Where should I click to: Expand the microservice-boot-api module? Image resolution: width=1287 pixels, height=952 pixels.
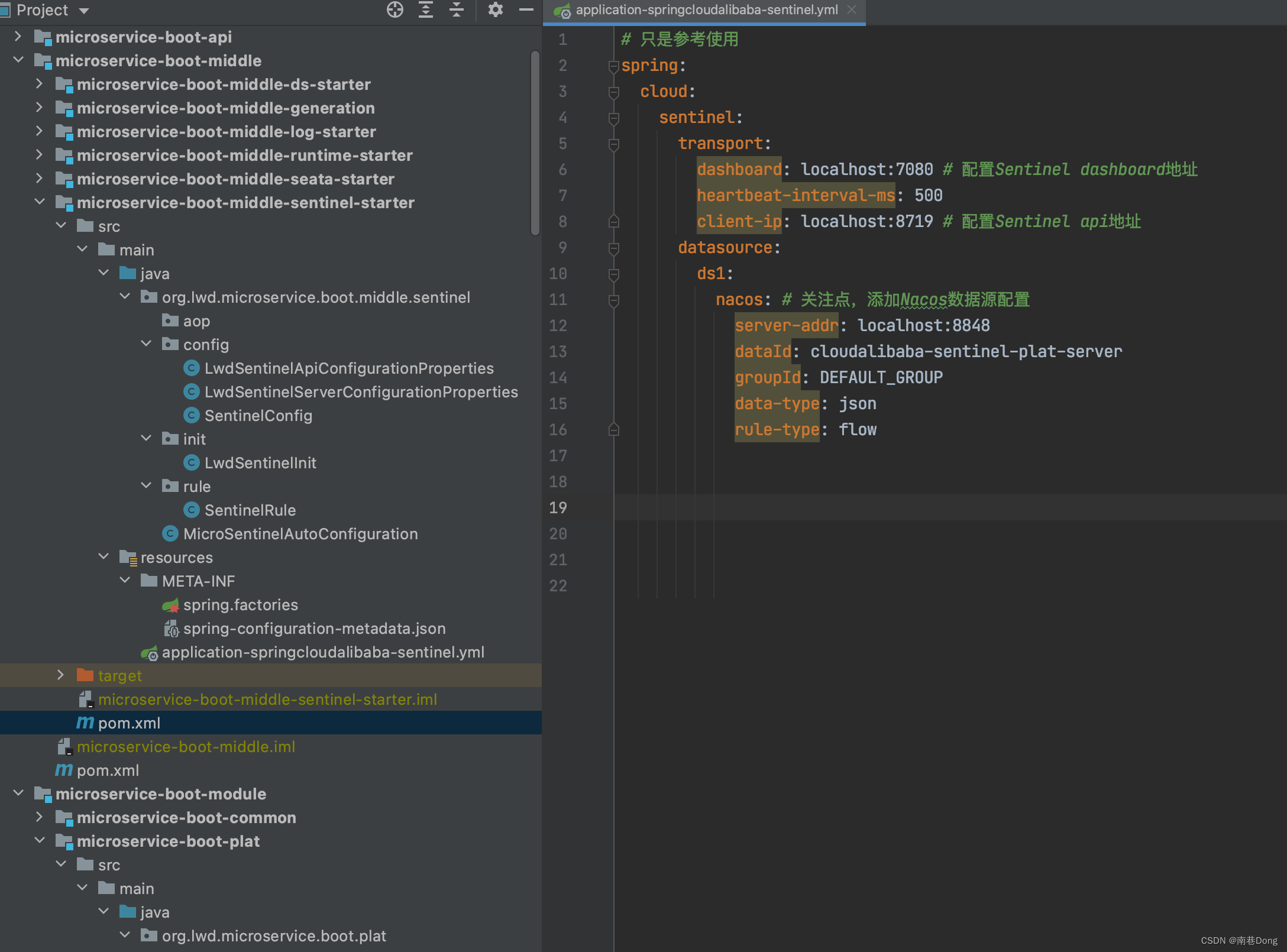(x=18, y=37)
